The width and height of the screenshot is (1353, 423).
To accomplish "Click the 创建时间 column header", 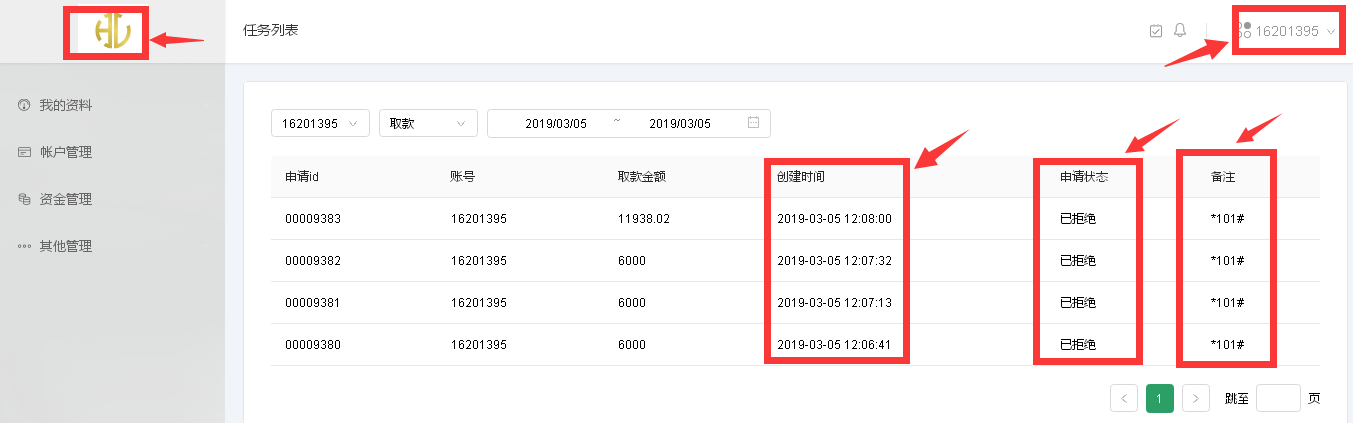I will tap(801, 177).
